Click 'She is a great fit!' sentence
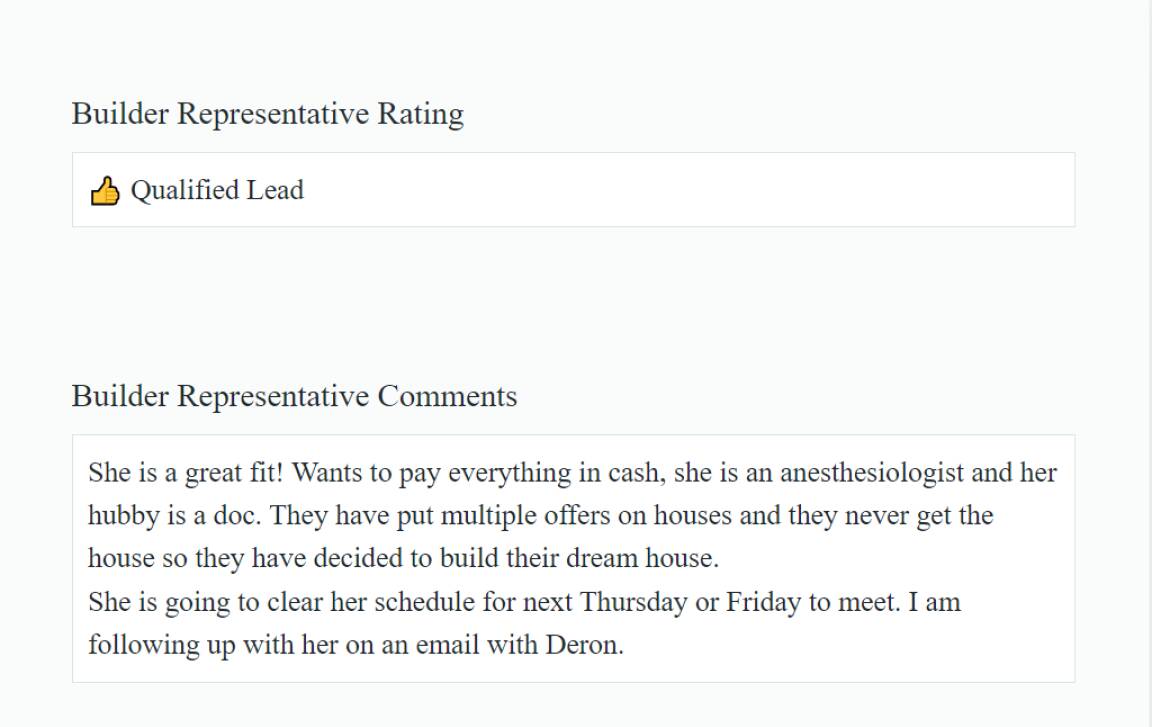The width and height of the screenshot is (1152, 727). coord(185,472)
